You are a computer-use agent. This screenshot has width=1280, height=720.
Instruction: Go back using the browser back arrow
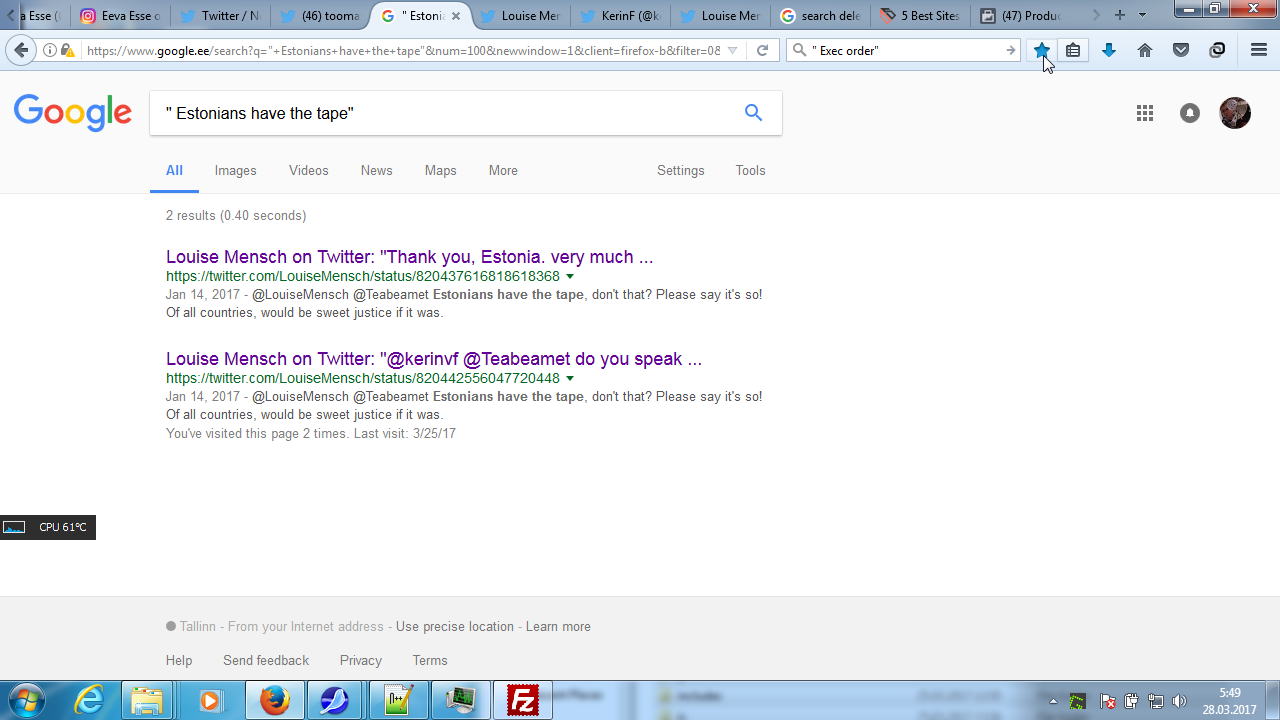point(21,50)
